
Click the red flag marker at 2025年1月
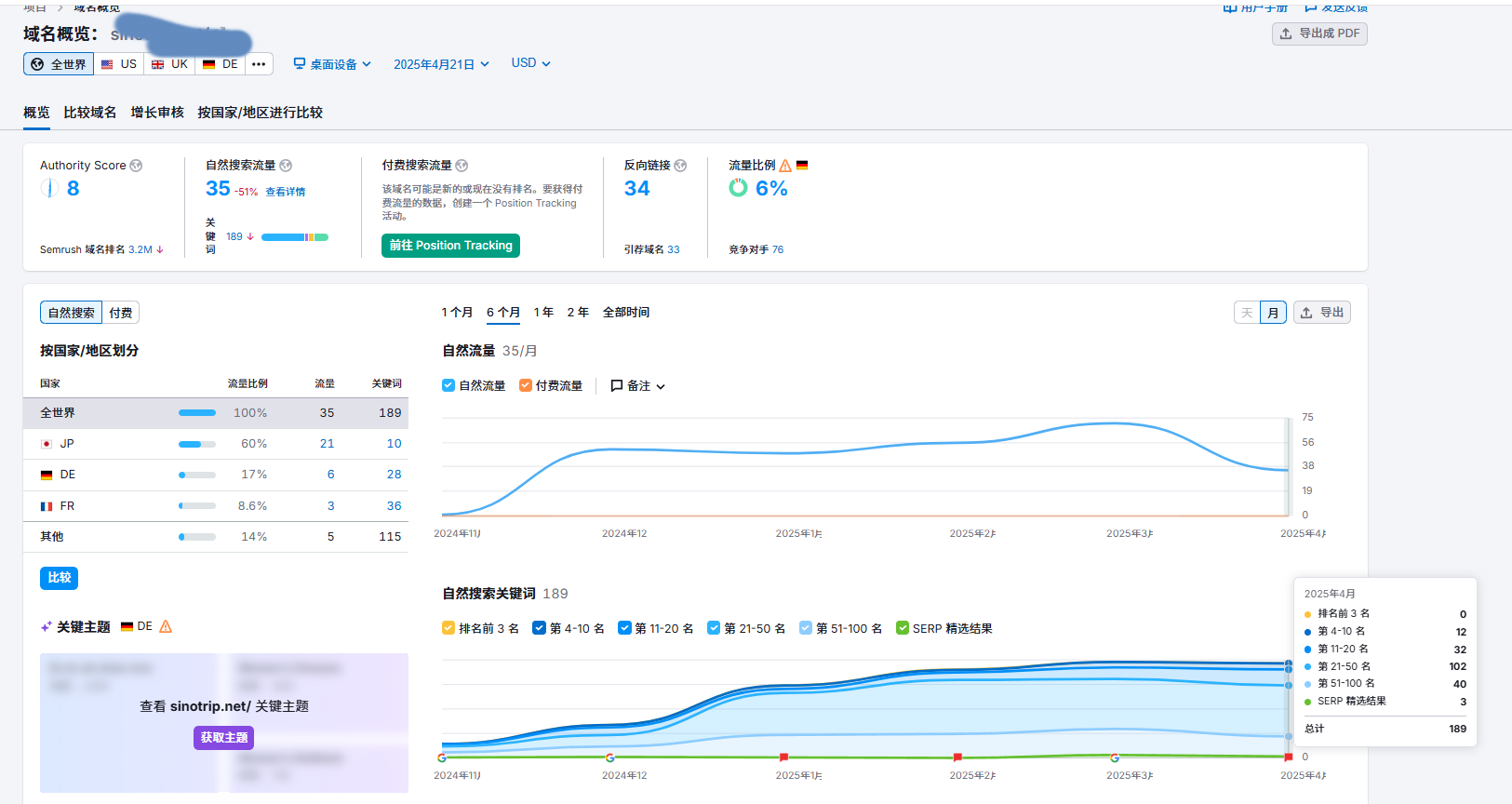pos(783,757)
